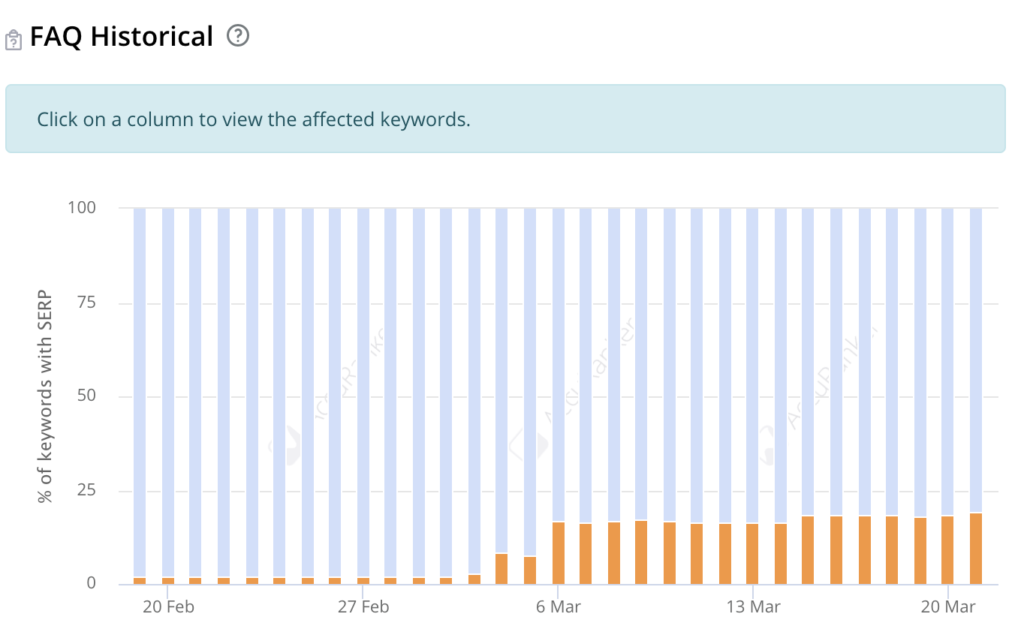Click the 13 Mar axis label
The width and height of the screenshot is (1024, 632).
tap(753, 607)
